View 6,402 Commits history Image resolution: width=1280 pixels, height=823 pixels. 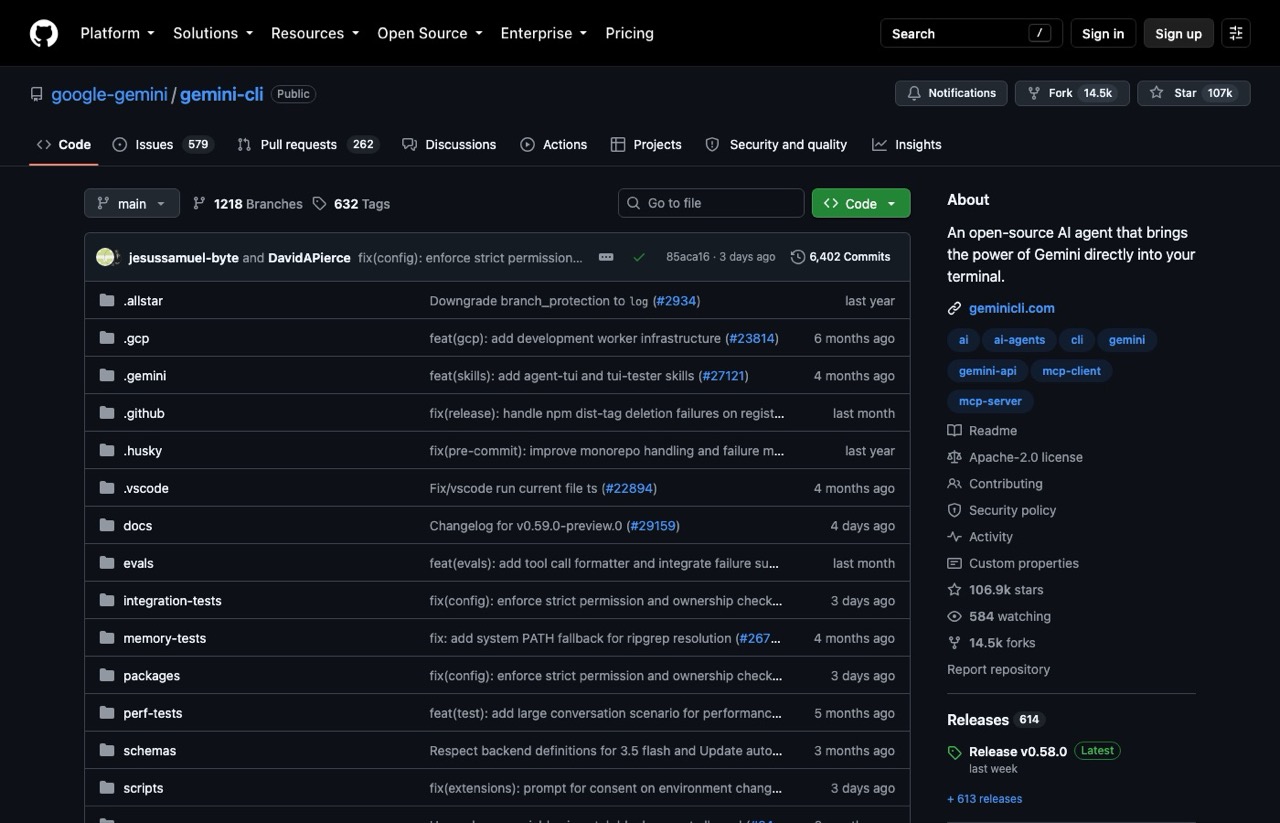[840, 257]
